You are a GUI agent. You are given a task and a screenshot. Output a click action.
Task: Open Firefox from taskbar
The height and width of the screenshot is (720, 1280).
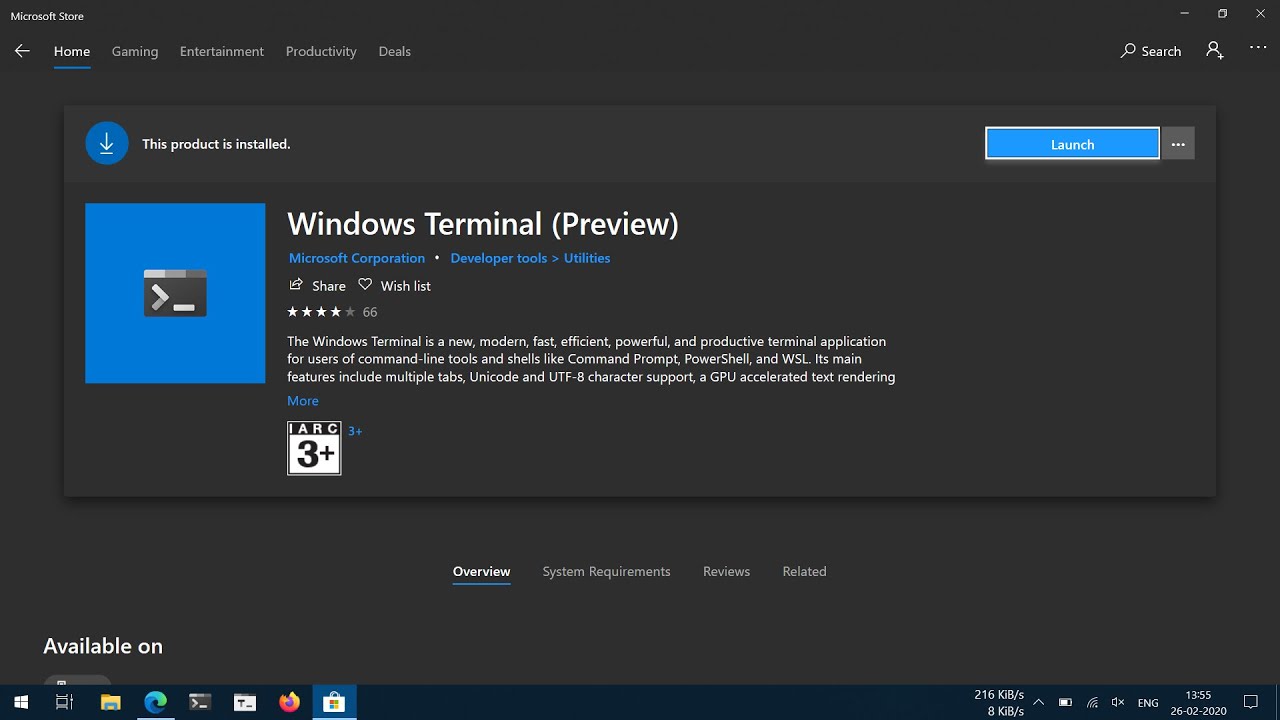(x=290, y=702)
